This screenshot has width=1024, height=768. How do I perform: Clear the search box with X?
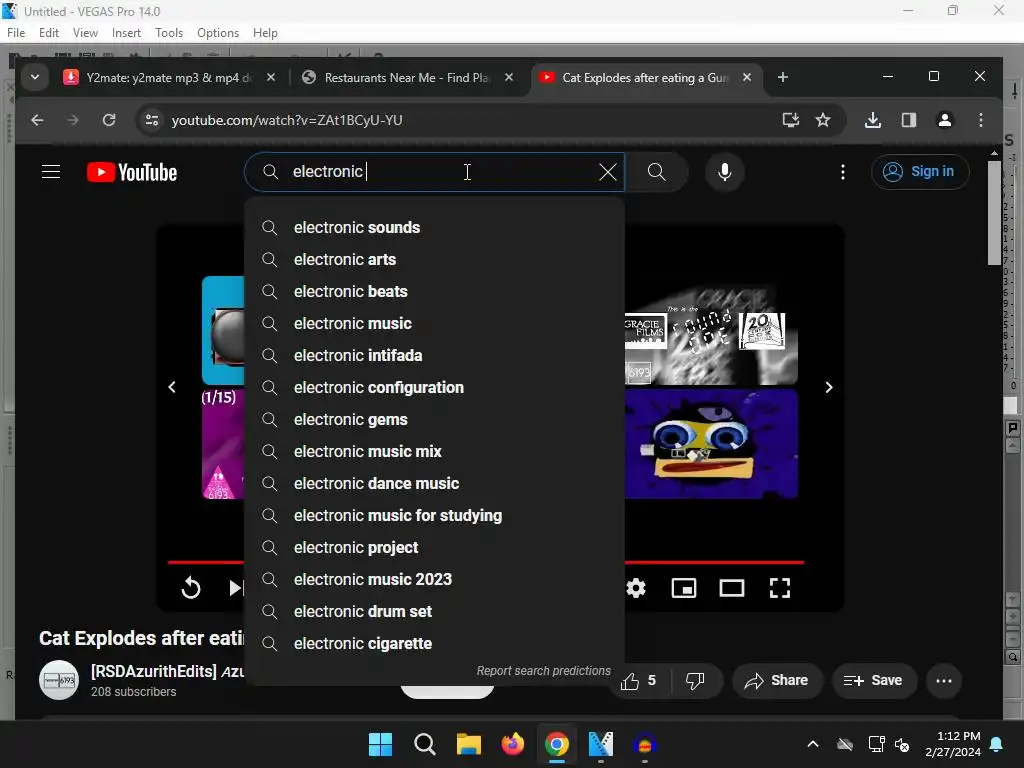[607, 172]
